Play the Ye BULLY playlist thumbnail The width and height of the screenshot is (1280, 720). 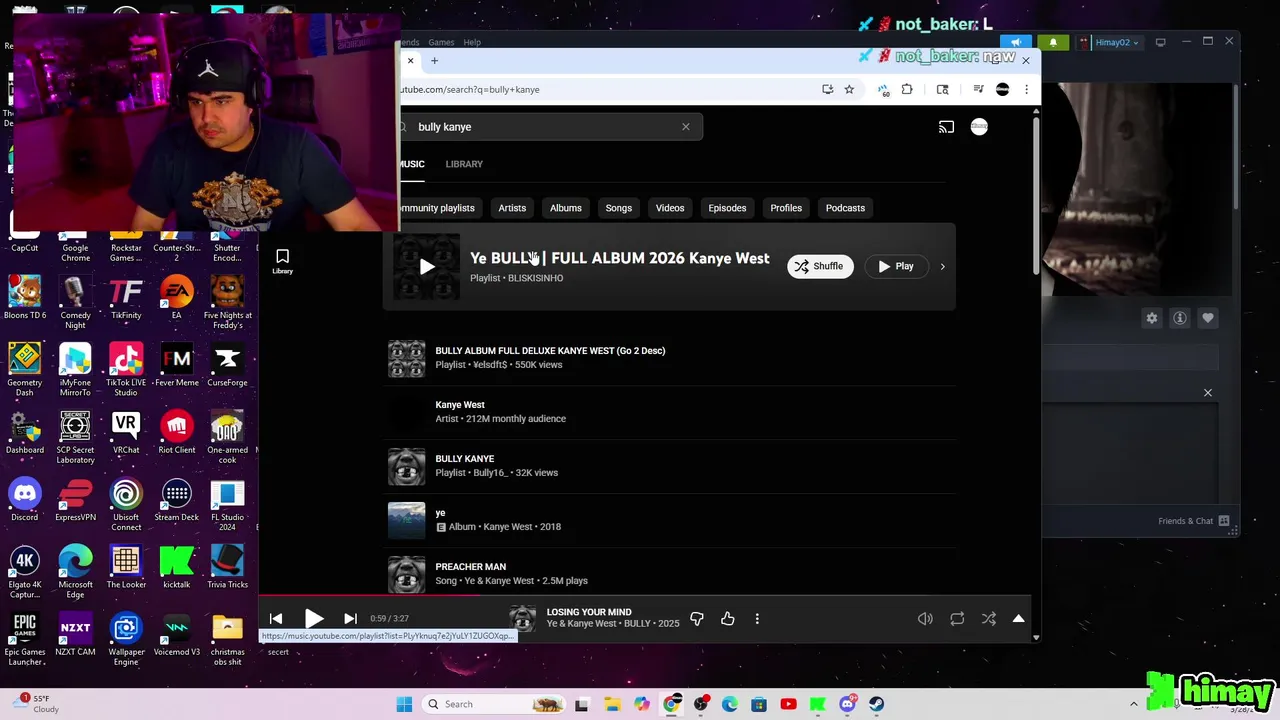[x=426, y=266]
